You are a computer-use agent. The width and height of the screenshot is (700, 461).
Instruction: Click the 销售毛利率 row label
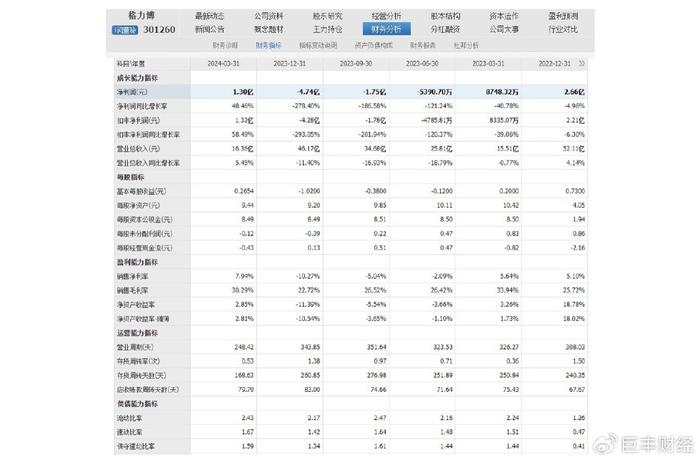(132, 291)
